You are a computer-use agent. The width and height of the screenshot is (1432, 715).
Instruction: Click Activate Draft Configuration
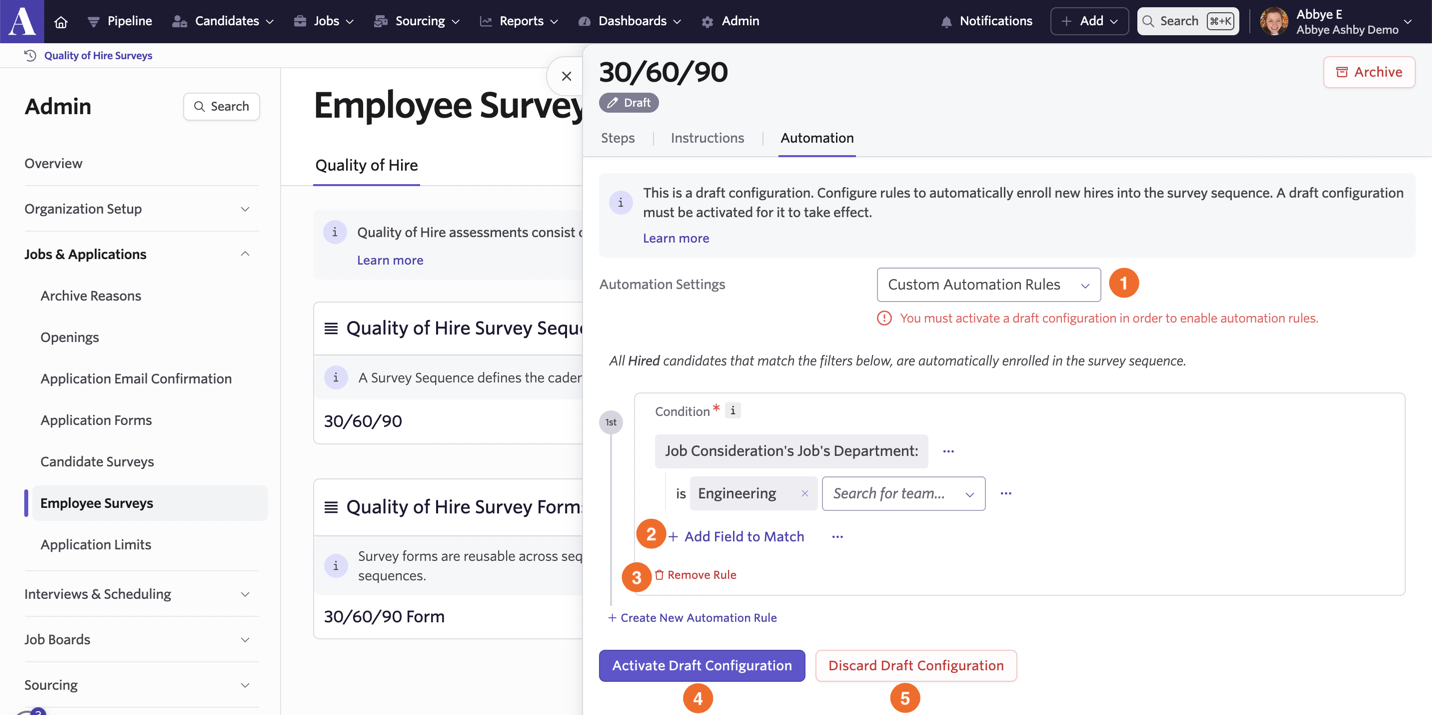point(702,666)
